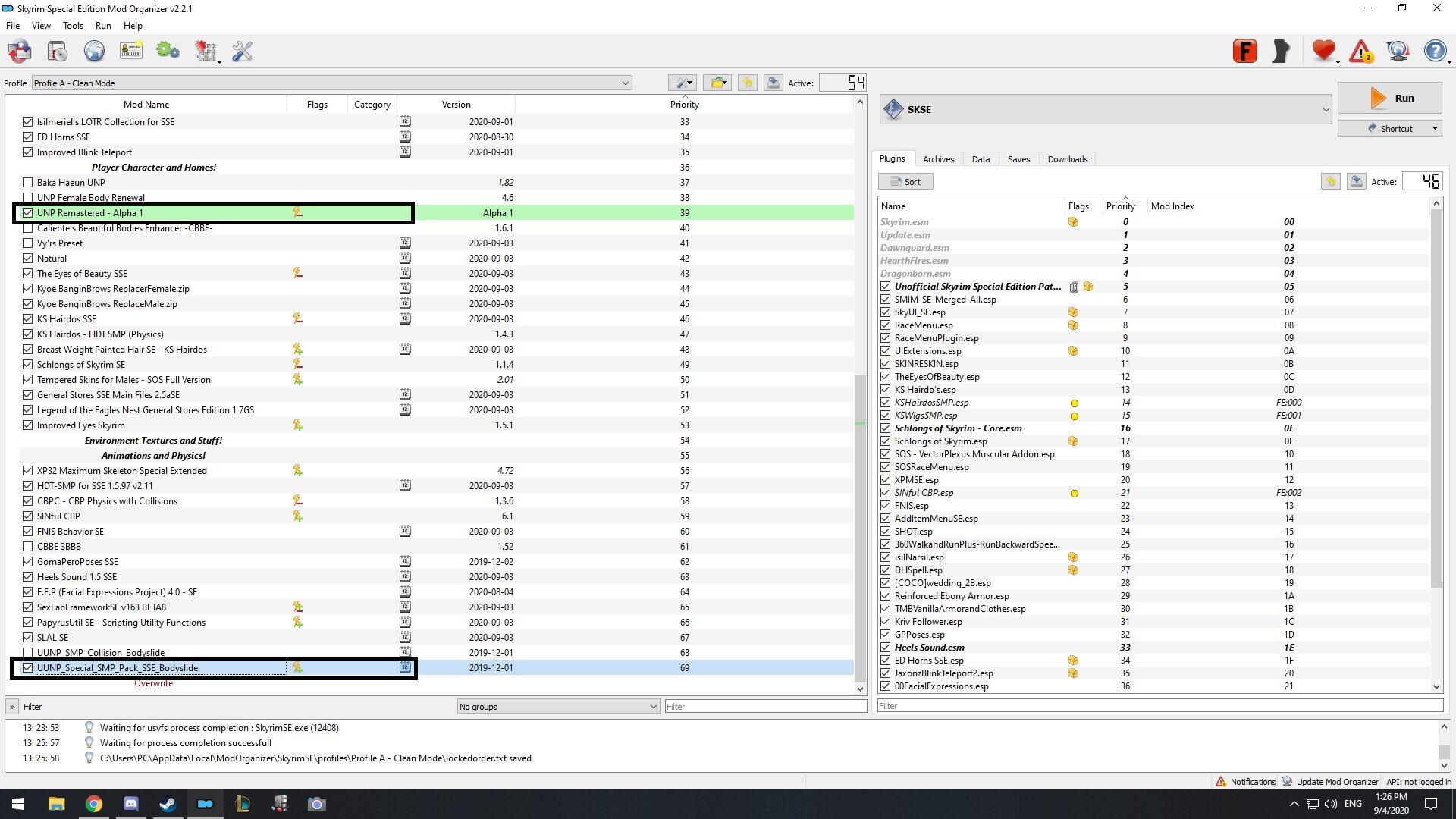The height and width of the screenshot is (819, 1456).
Task: Toggle the UUNP_Special_SMP_Pack_SSE_Bodyslide checkbox
Action: pyautogui.click(x=28, y=667)
